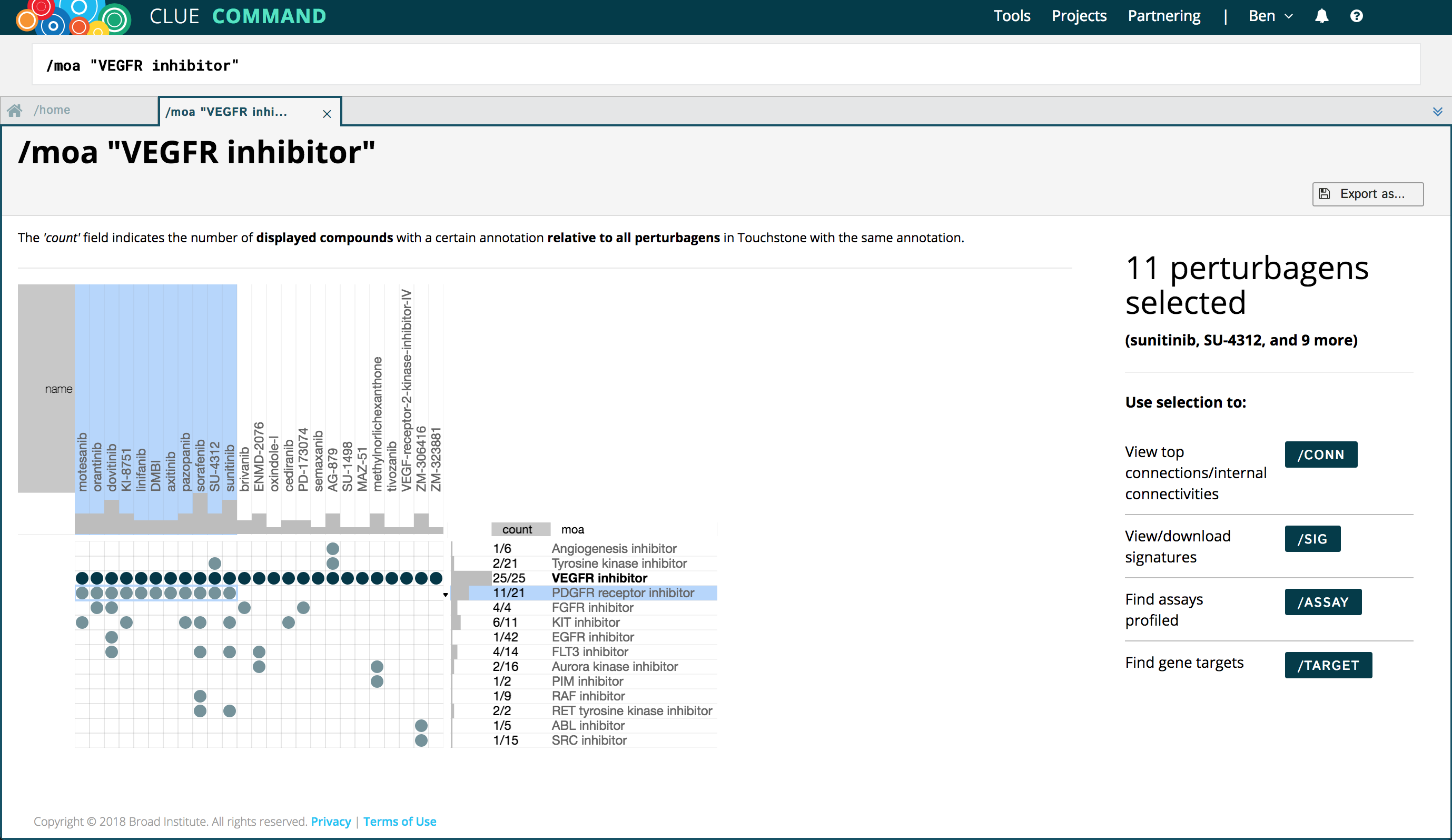Click the cediranib column label
Image resolution: width=1452 pixels, height=840 pixels.
[x=289, y=466]
